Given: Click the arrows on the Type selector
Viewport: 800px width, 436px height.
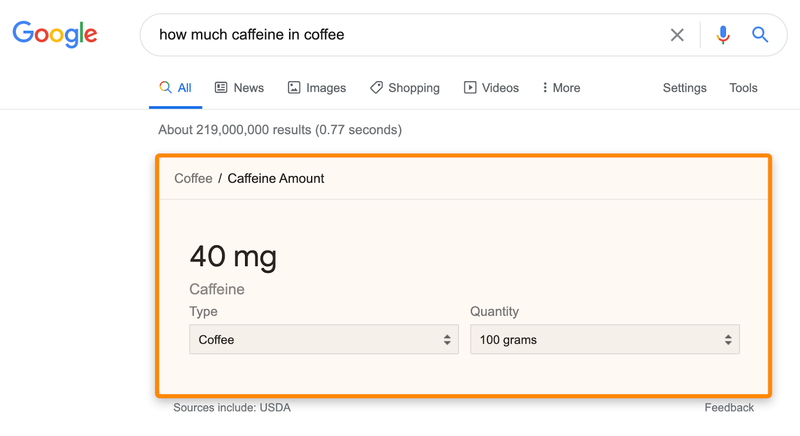Looking at the screenshot, I should point(447,340).
